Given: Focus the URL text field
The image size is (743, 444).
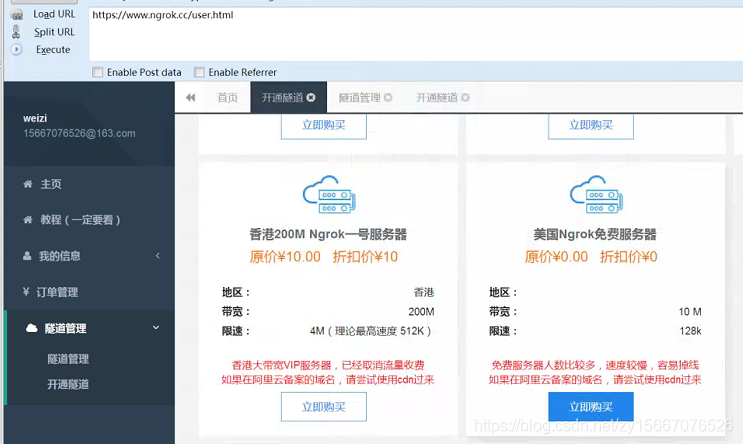Looking at the screenshot, I should [x=416, y=34].
